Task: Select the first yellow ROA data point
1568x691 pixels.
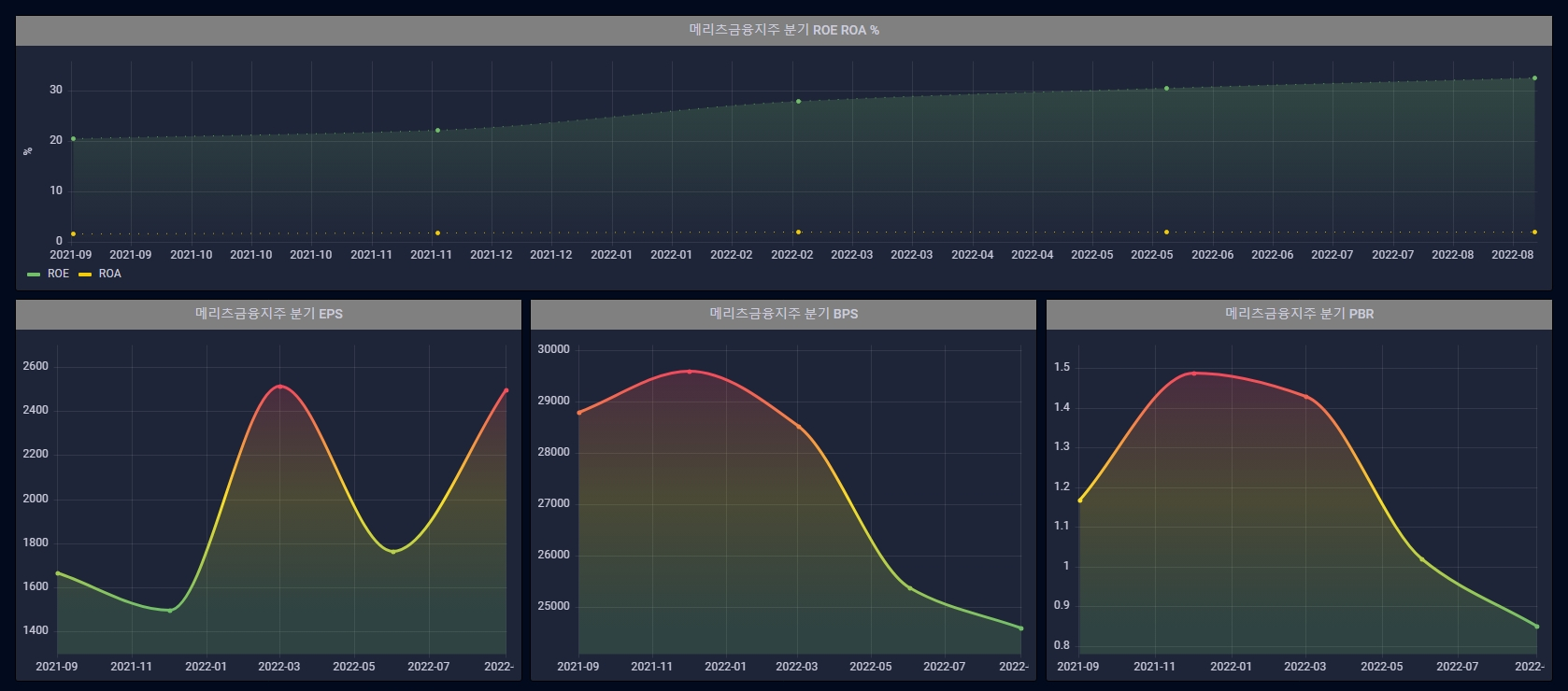Action: click(x=73, y=234)
